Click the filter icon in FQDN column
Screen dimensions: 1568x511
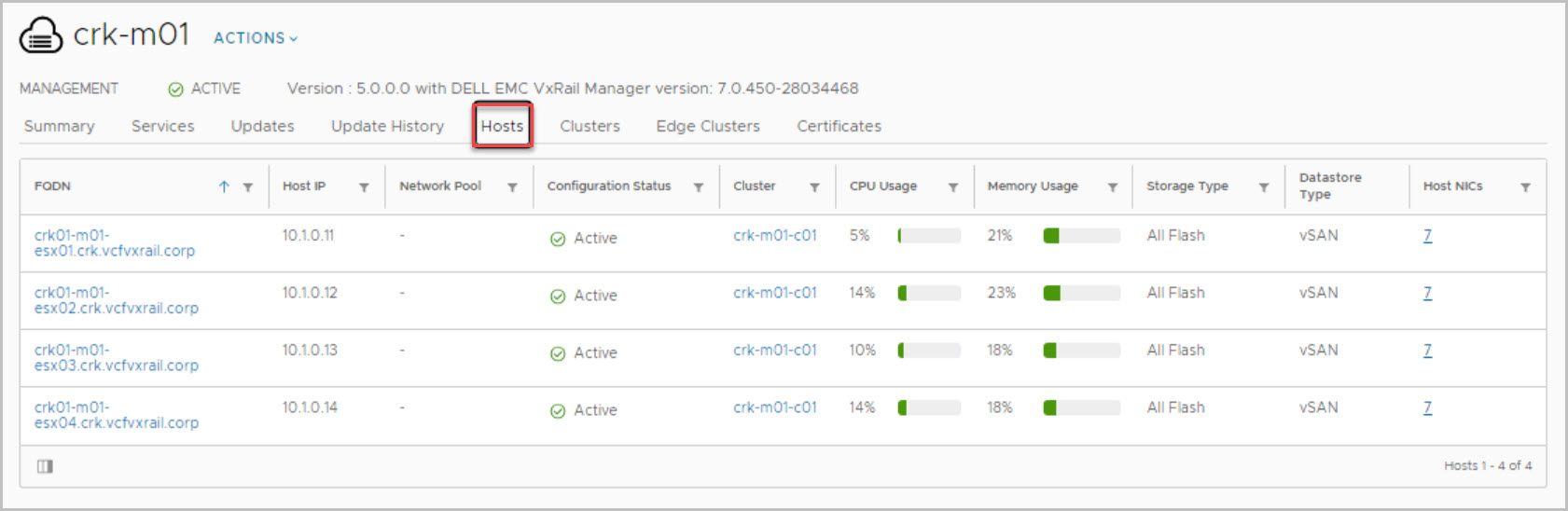(x=248, y=187)
